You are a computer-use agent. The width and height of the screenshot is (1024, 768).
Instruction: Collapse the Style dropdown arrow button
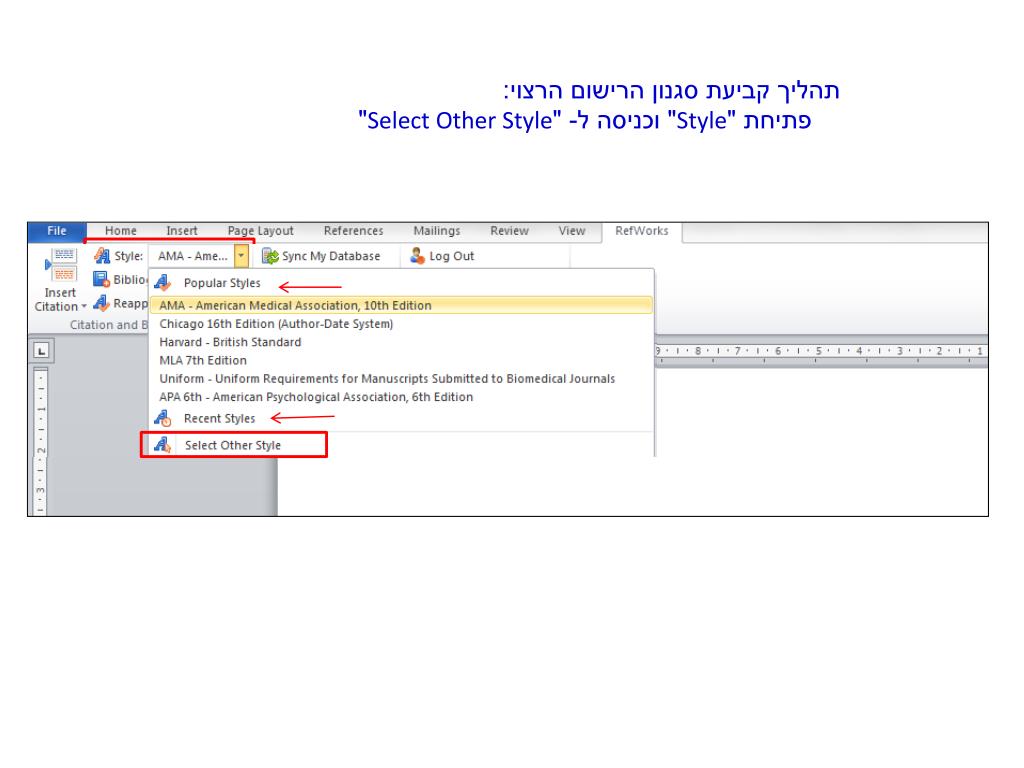242,256
